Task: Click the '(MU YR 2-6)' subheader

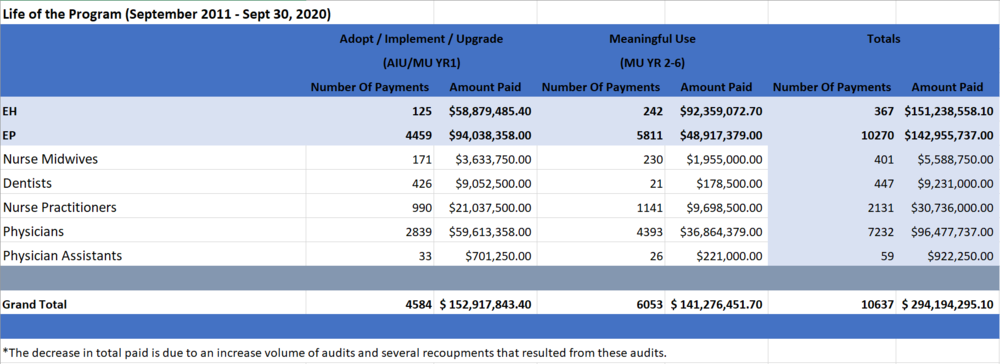Action: (652, 63)
